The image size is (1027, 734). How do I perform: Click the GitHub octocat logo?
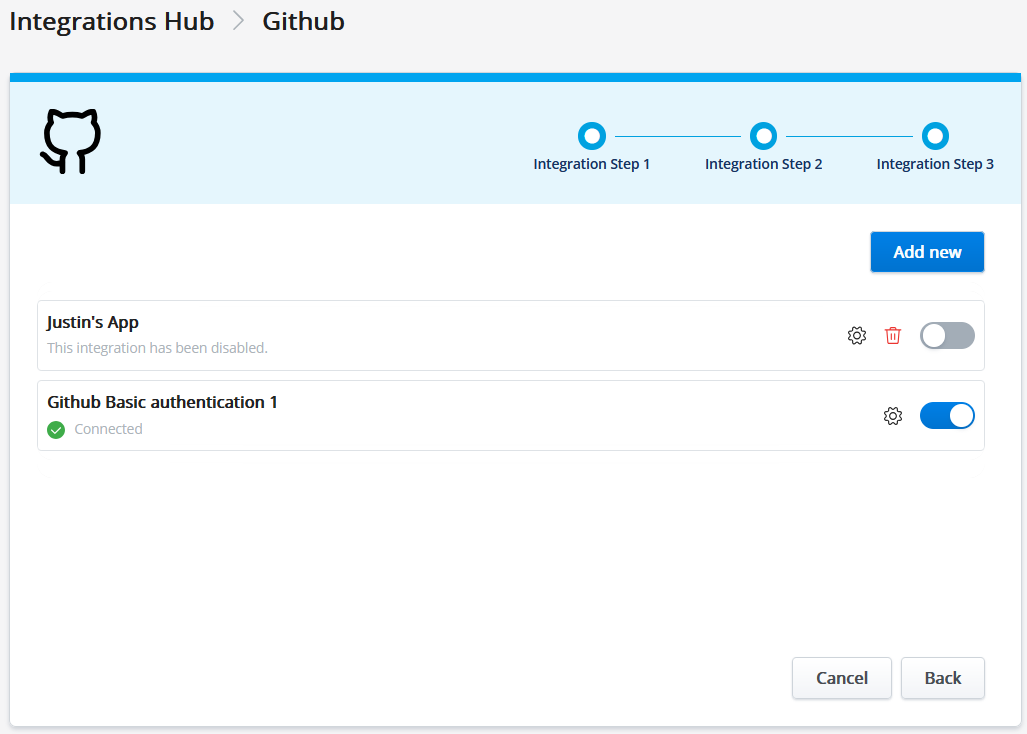tap(71, 141)
